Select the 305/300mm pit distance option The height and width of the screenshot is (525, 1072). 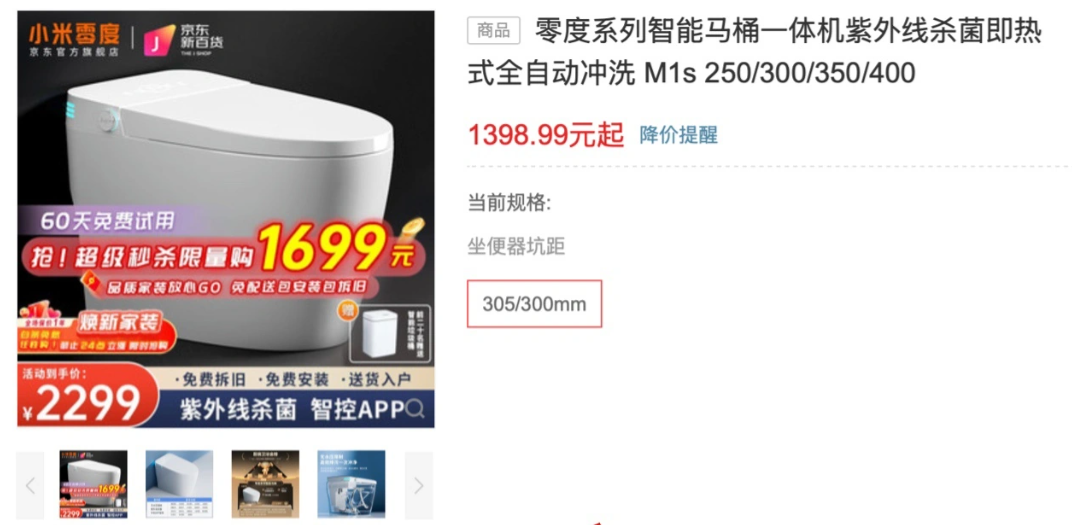point(534,304)
